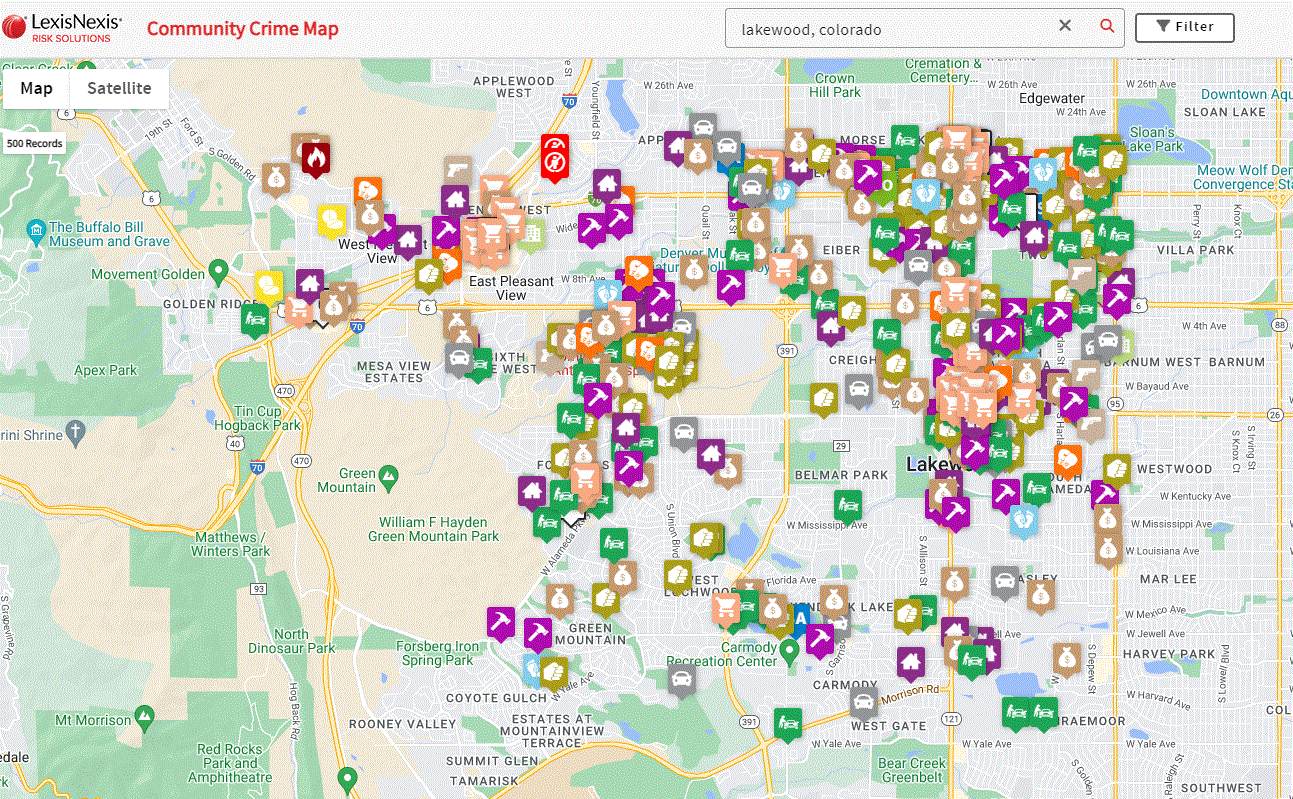The height and width of the screenshot is (799, 1293).
Task: Click the Matthews / Winters Park label
Action: point(231,544)
